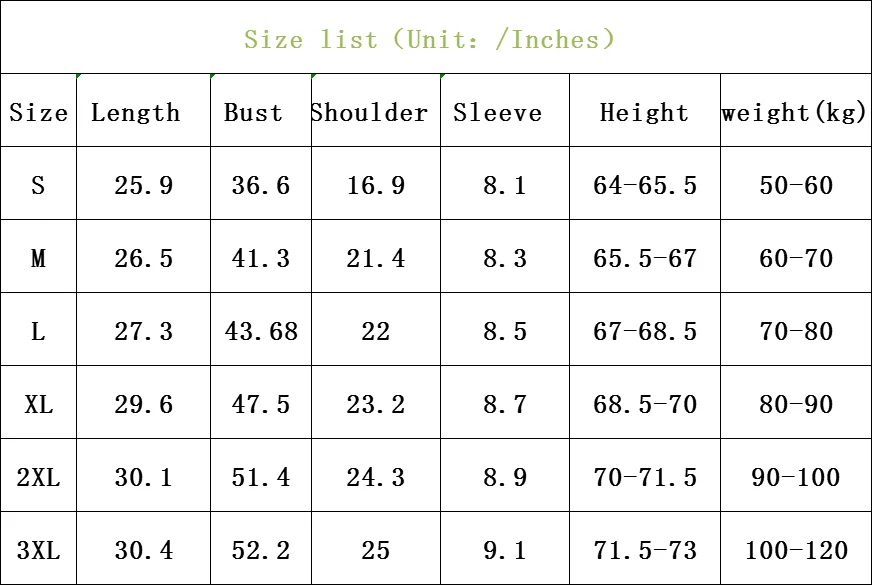
Task: Click the Shoulder column header
Action: (369, 112)
